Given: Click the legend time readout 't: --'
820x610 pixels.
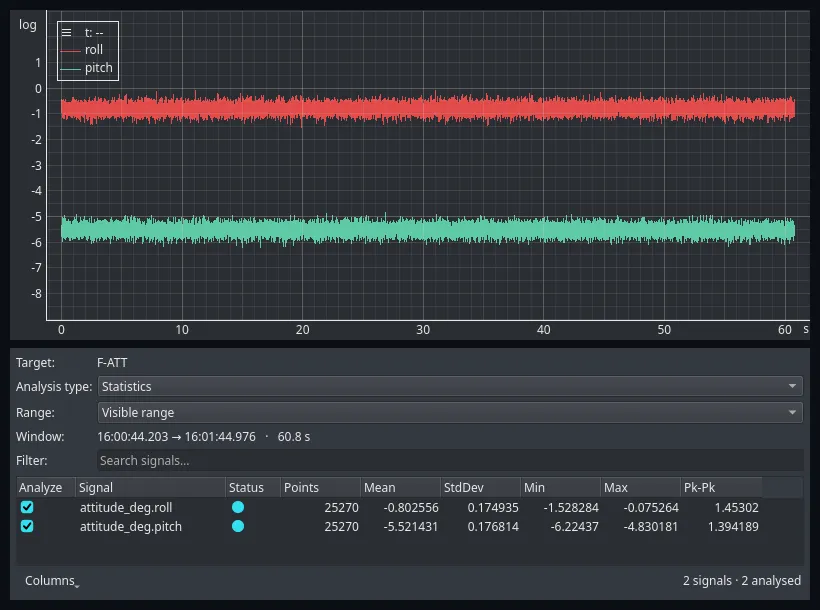Looking at the screenshot, I should click(94, 32).
